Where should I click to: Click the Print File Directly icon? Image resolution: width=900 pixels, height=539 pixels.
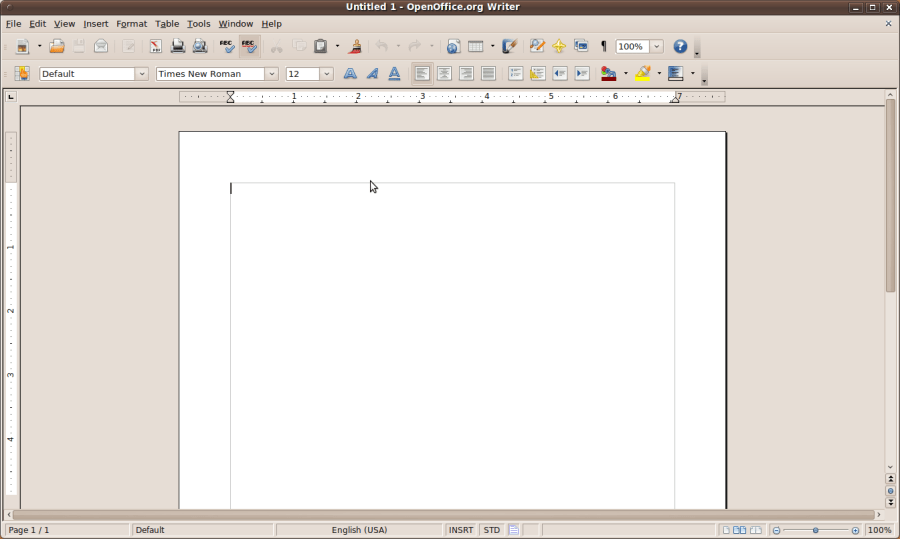178,46
